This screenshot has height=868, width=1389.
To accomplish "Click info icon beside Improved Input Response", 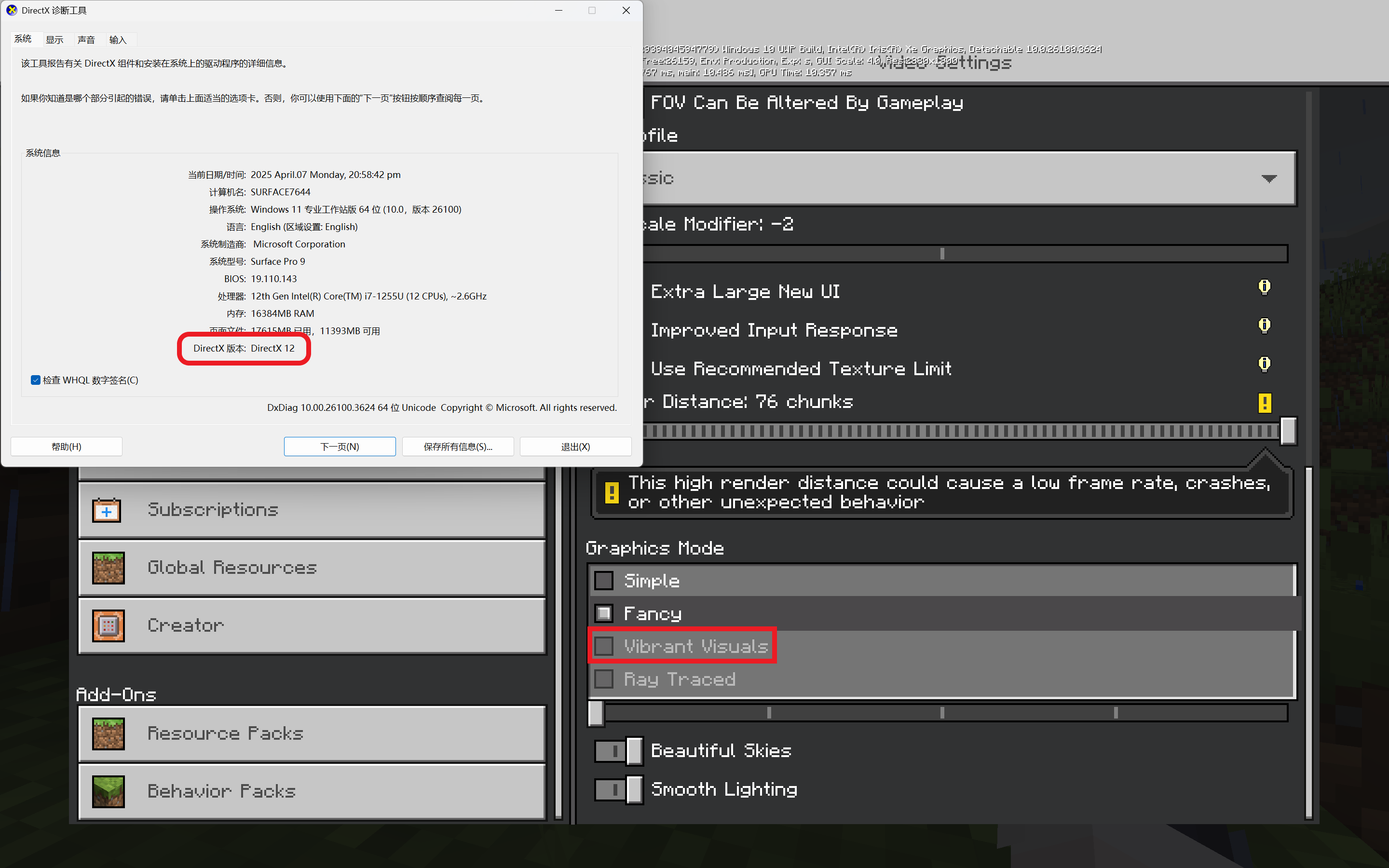I will (x=1264, y=325).
